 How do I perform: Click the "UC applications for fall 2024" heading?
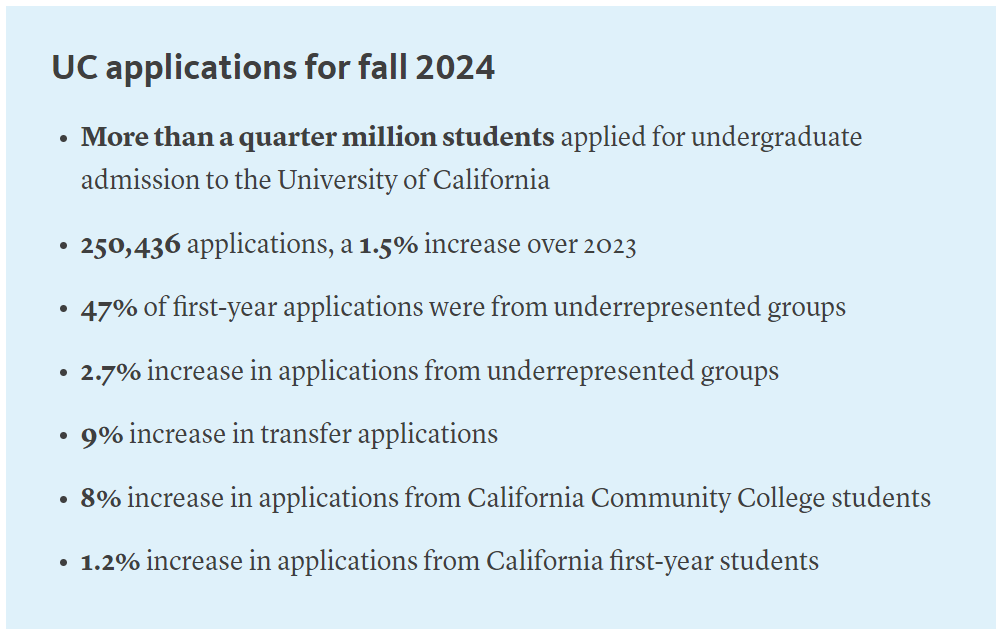click(273, 68)
